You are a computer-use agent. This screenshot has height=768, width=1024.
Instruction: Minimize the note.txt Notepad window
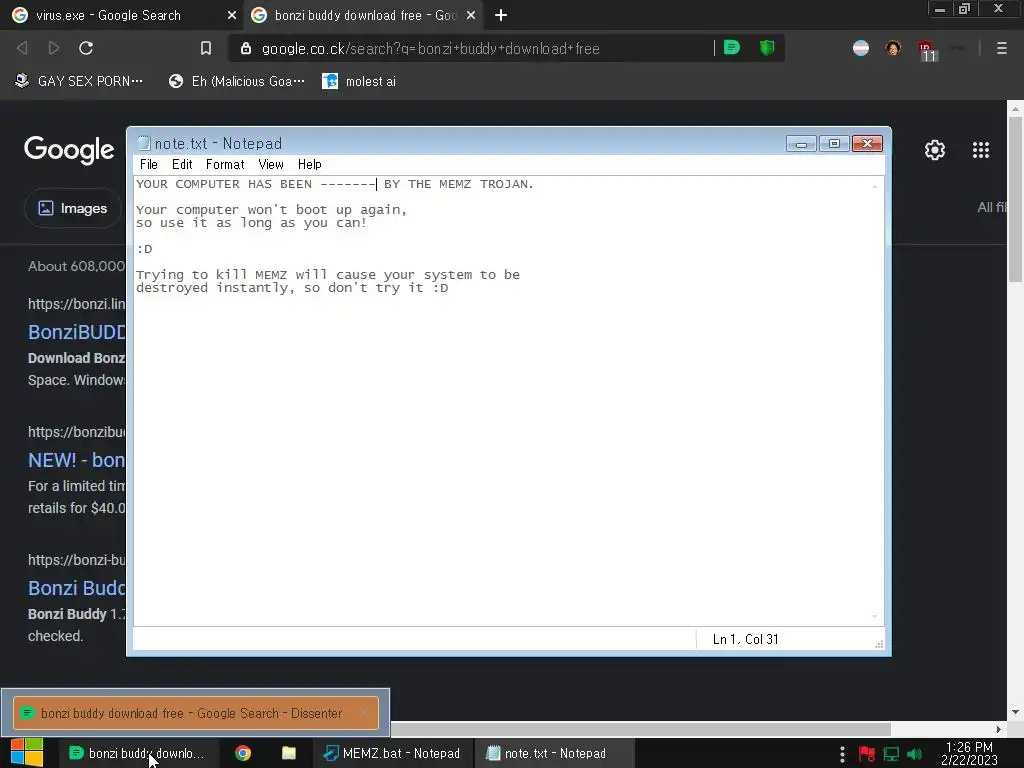(801, 144)
